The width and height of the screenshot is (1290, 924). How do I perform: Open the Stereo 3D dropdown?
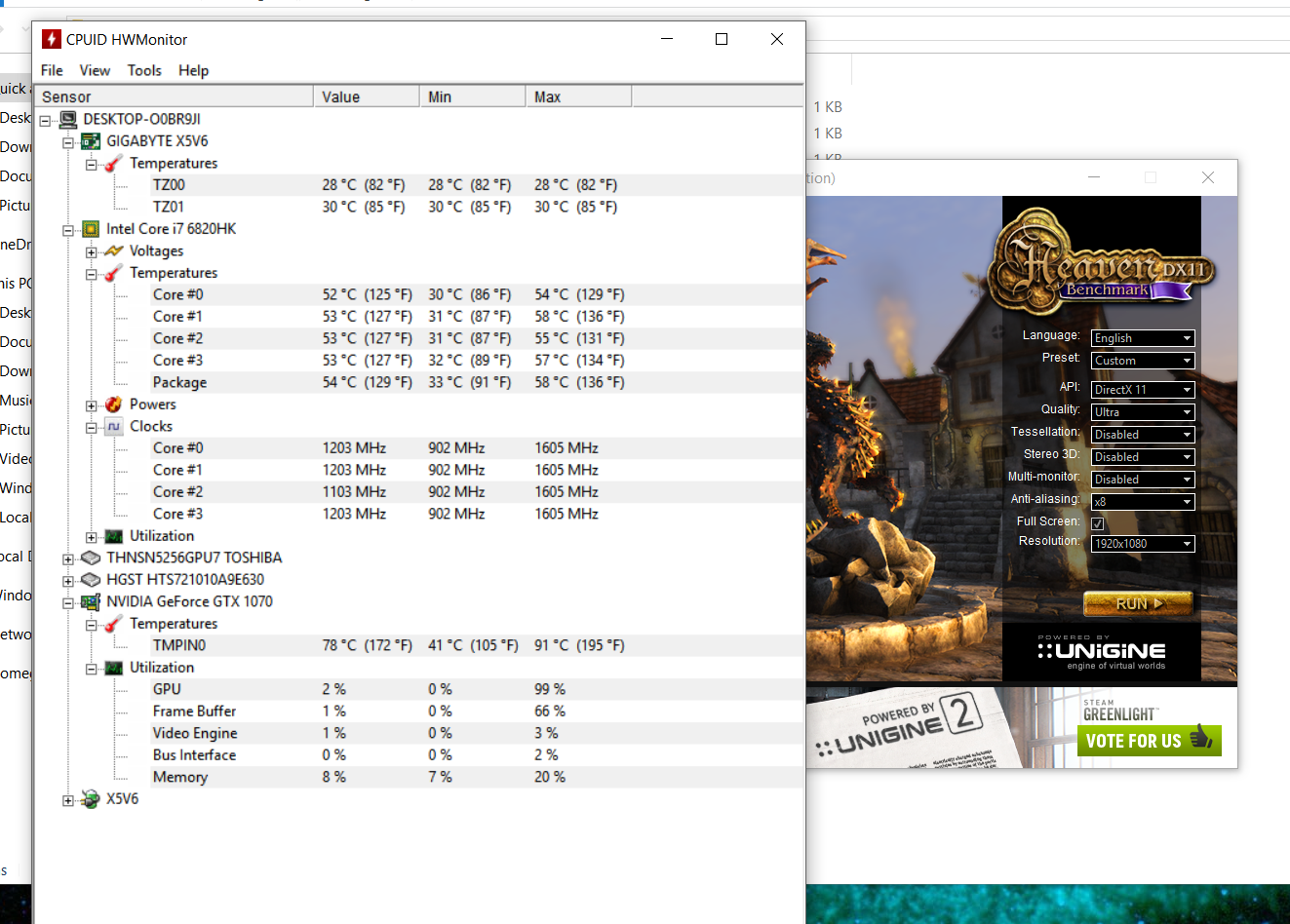pyautogui.click(x=1143, y=457)
